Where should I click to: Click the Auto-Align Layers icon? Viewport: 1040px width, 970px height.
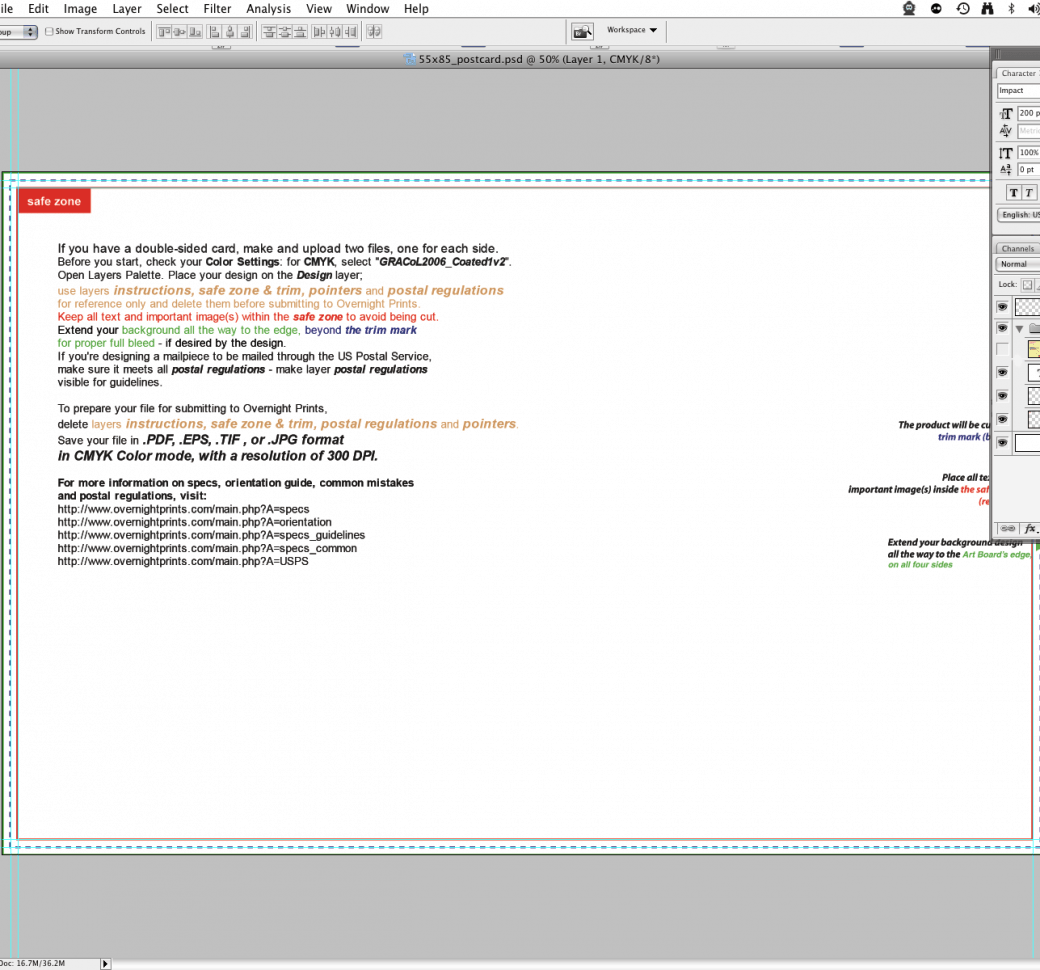(374, 32)
